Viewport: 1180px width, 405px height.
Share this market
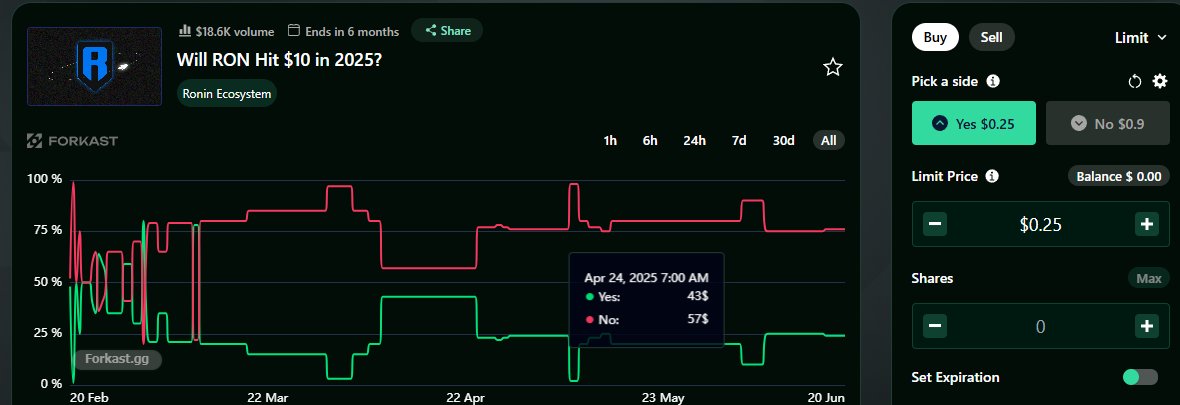[447, 31]
